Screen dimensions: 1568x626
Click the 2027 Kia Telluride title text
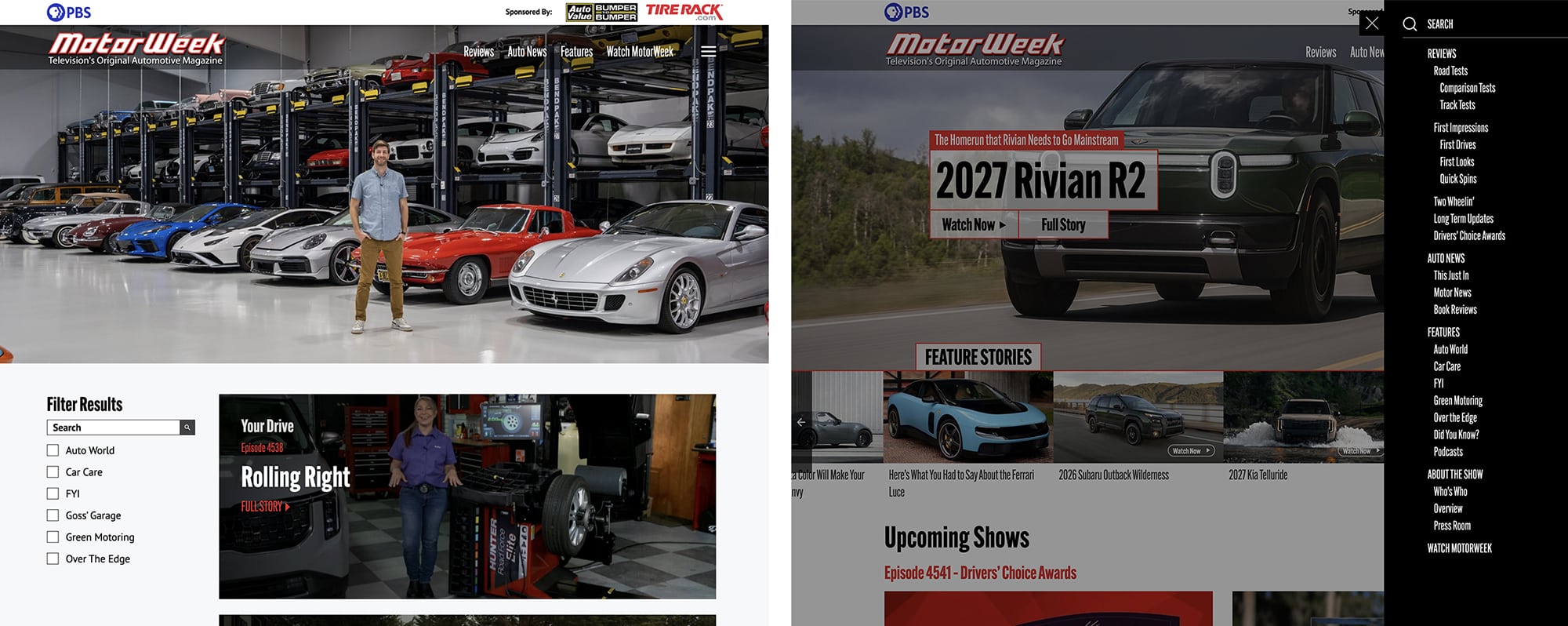(1258, 475)
